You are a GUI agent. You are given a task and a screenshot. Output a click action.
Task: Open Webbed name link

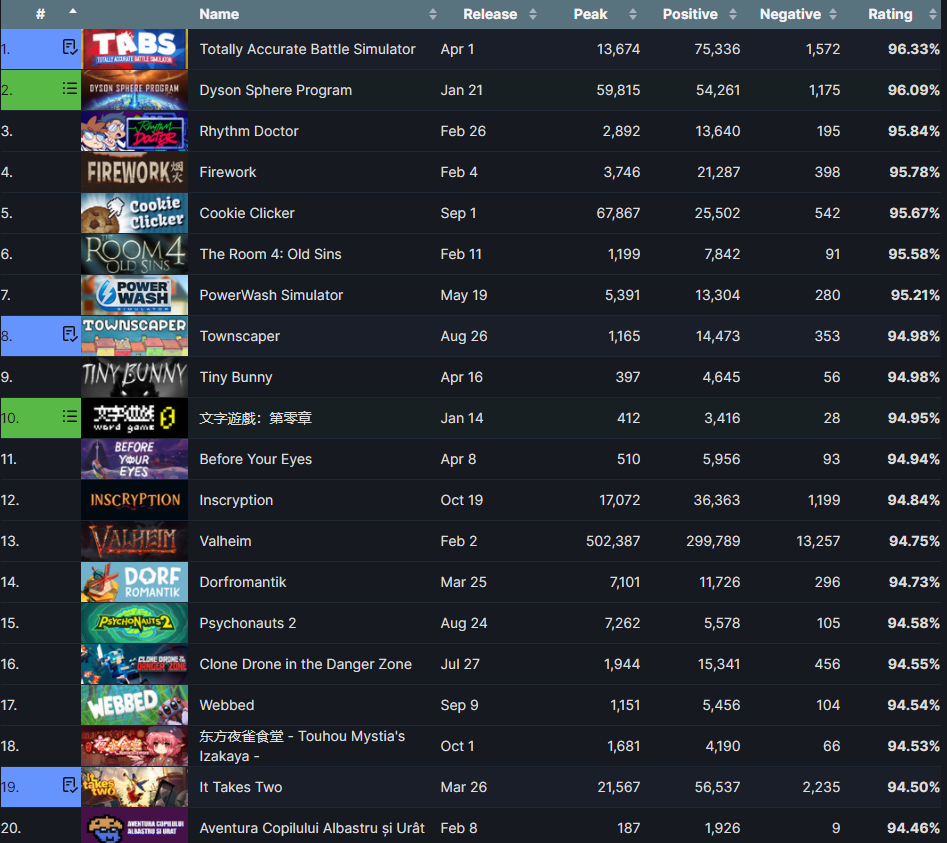point(226,705)
